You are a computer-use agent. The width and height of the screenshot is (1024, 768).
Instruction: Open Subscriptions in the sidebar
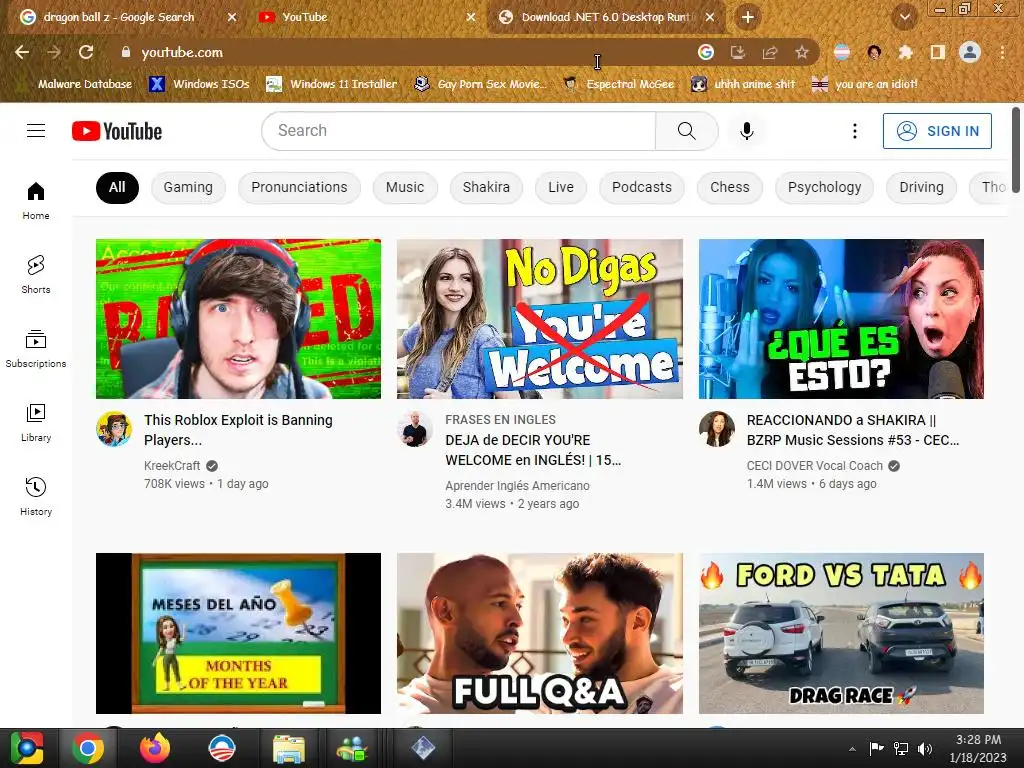click(36, 349)
